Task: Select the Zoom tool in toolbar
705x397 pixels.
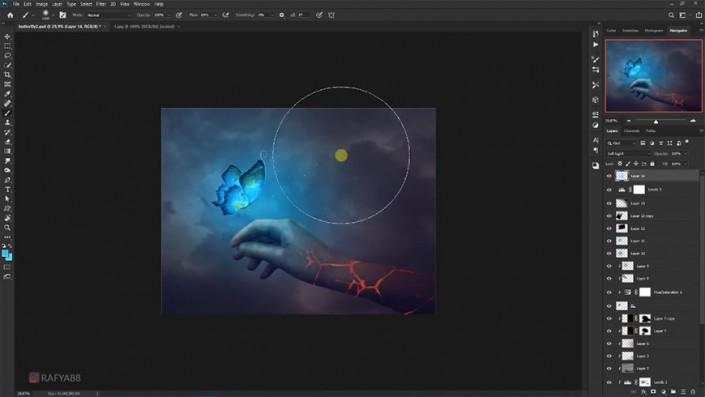Action: (7, 227)
